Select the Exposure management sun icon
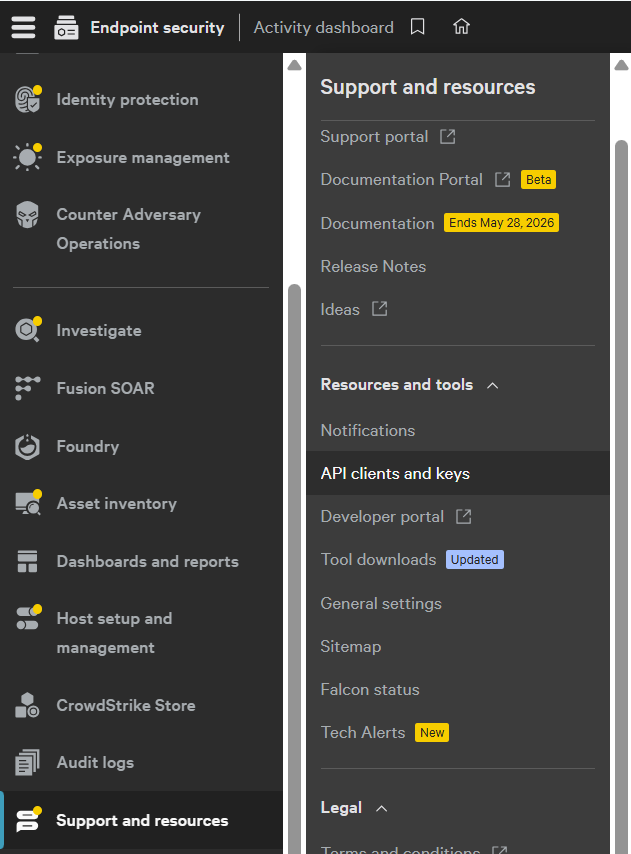This screenshot has width=631, height=854. click(x=28, y=157)
